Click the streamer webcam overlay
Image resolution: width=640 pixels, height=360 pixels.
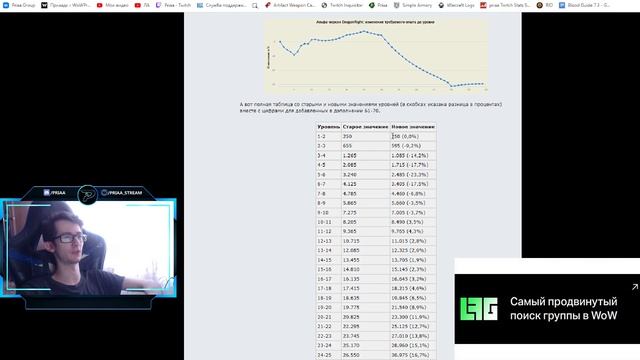(88, 248)
